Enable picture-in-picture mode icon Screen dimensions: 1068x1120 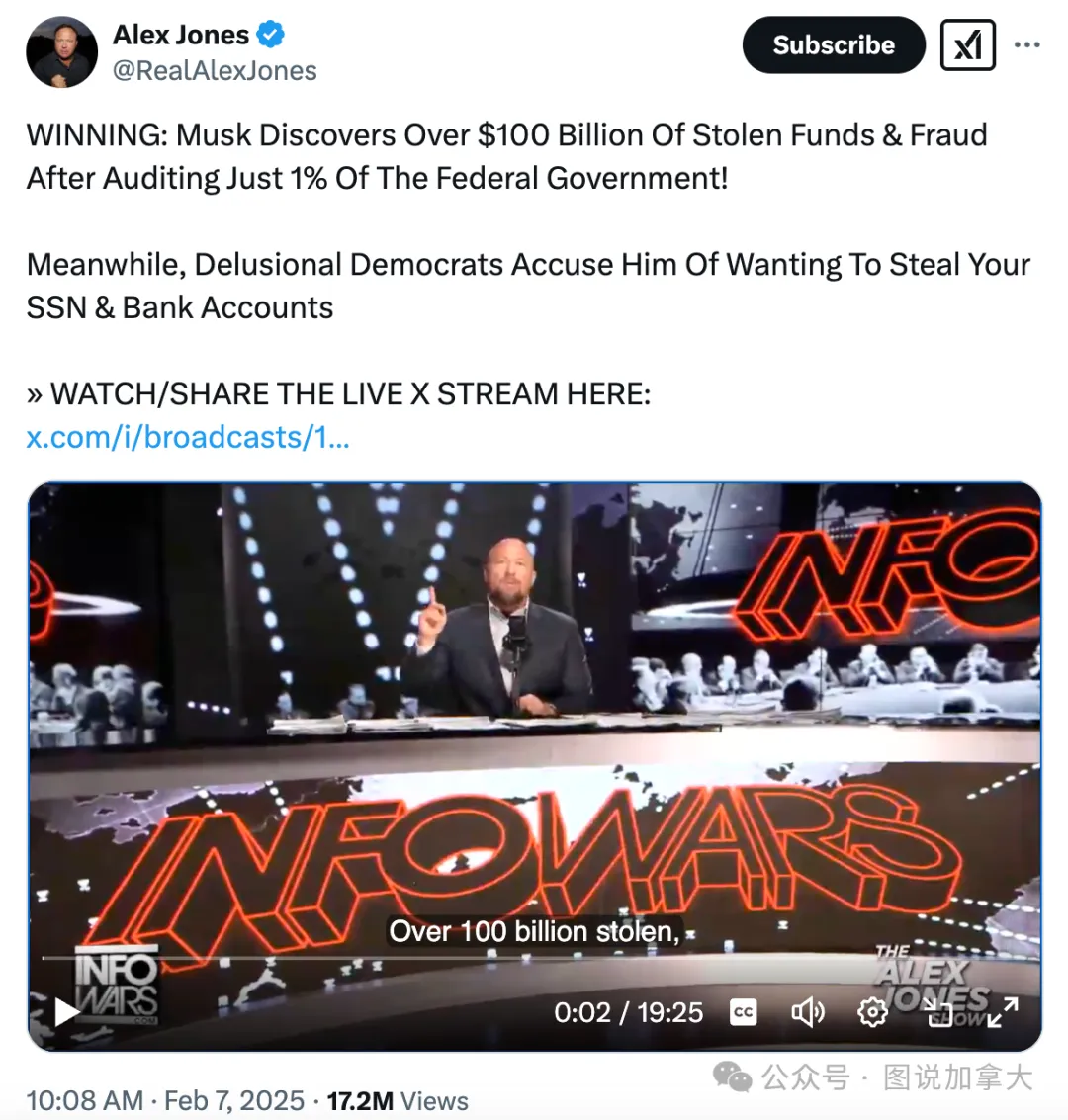tap(938, 1012)
